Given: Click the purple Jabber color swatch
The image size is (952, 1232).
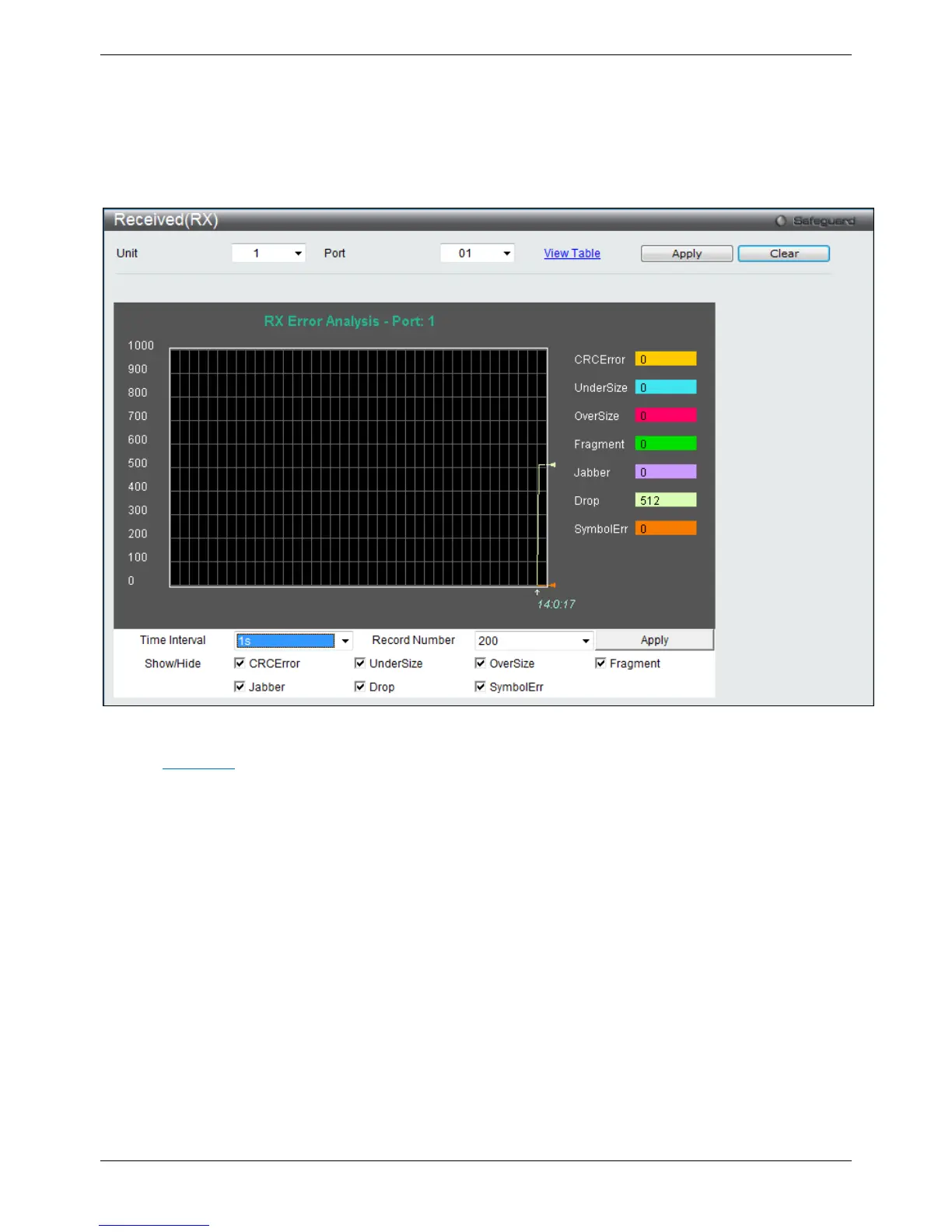Looking at the screenshot, I should click(x=666, y=472).
